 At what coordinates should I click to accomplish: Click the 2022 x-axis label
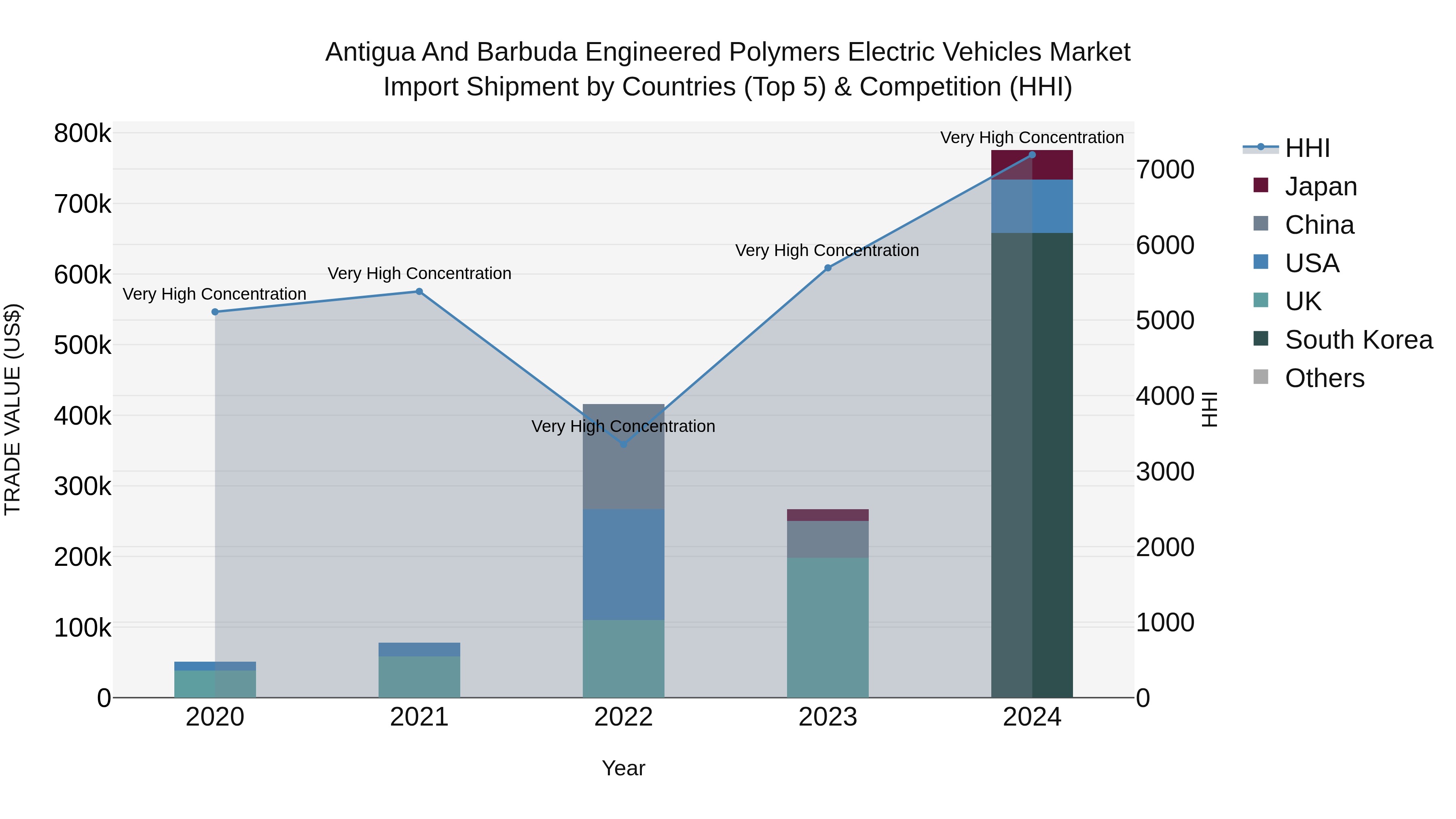click(623, 717)
